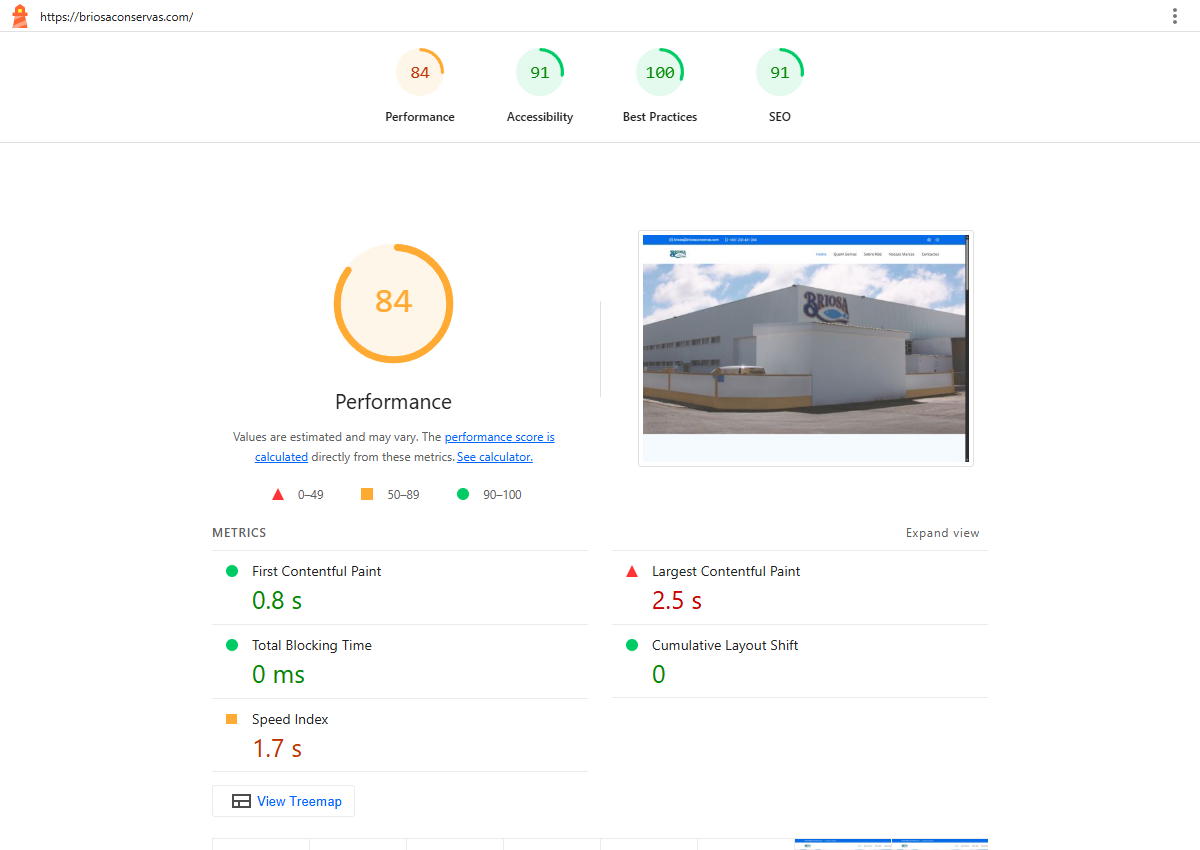
Task: Open the final page screenshot thumbnail
Action: coord(806,349)
